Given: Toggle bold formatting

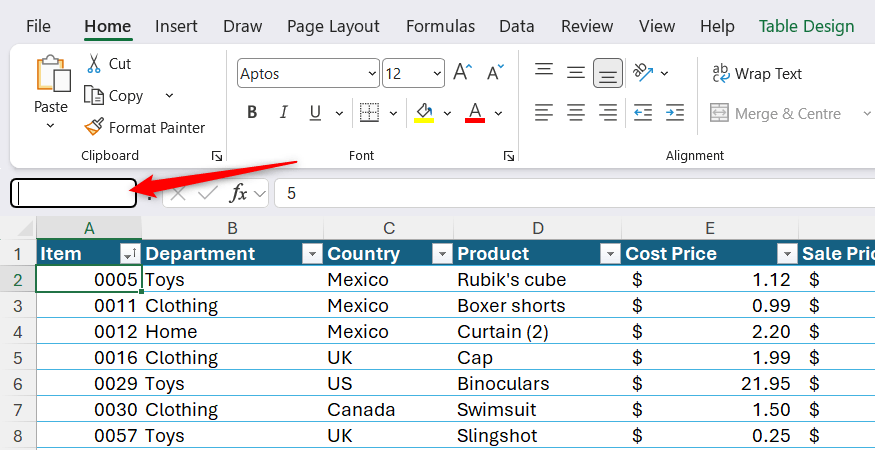Looking at the screenshot, I should [x=252, y=113].
